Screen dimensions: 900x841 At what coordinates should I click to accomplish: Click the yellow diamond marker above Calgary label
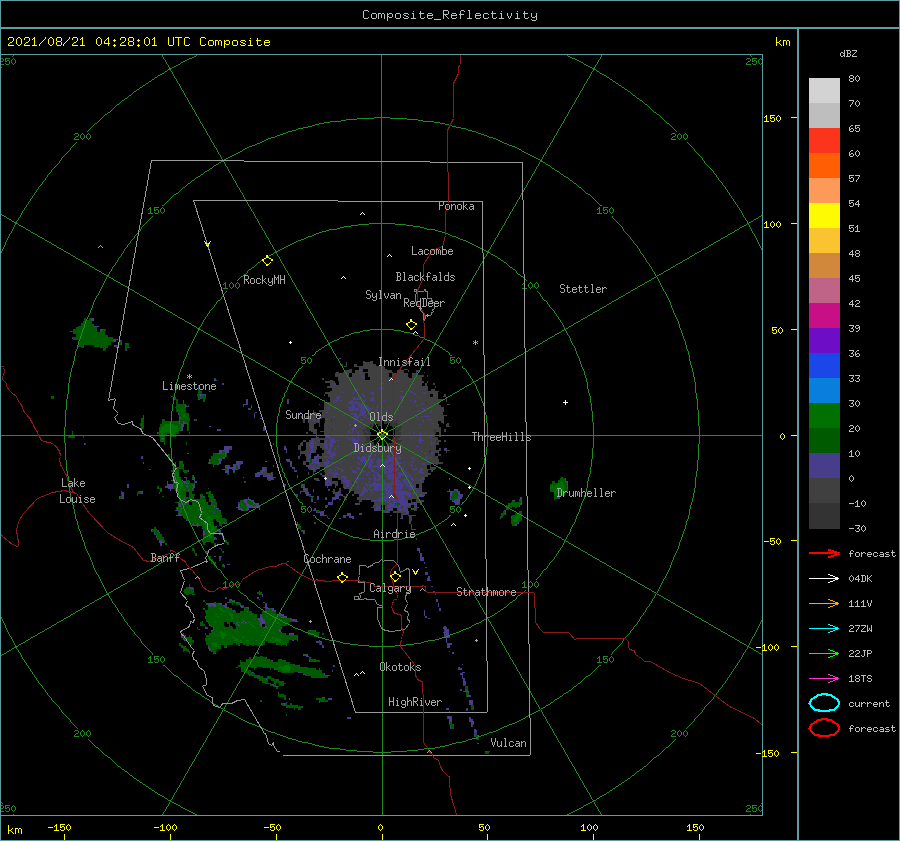[395, 576]
